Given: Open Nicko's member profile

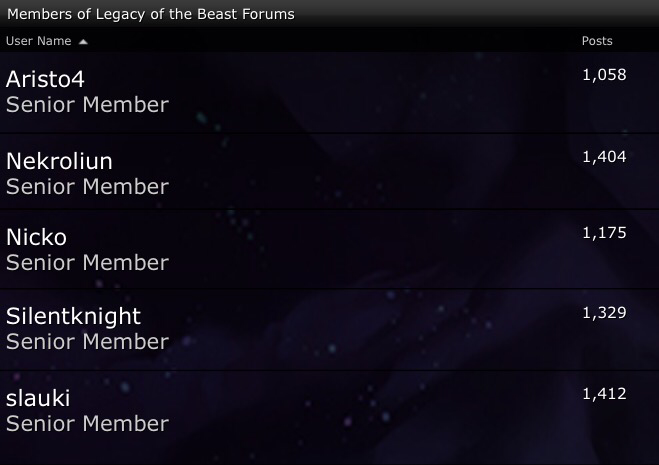Looking at the screenshot, I should [36, 238].
